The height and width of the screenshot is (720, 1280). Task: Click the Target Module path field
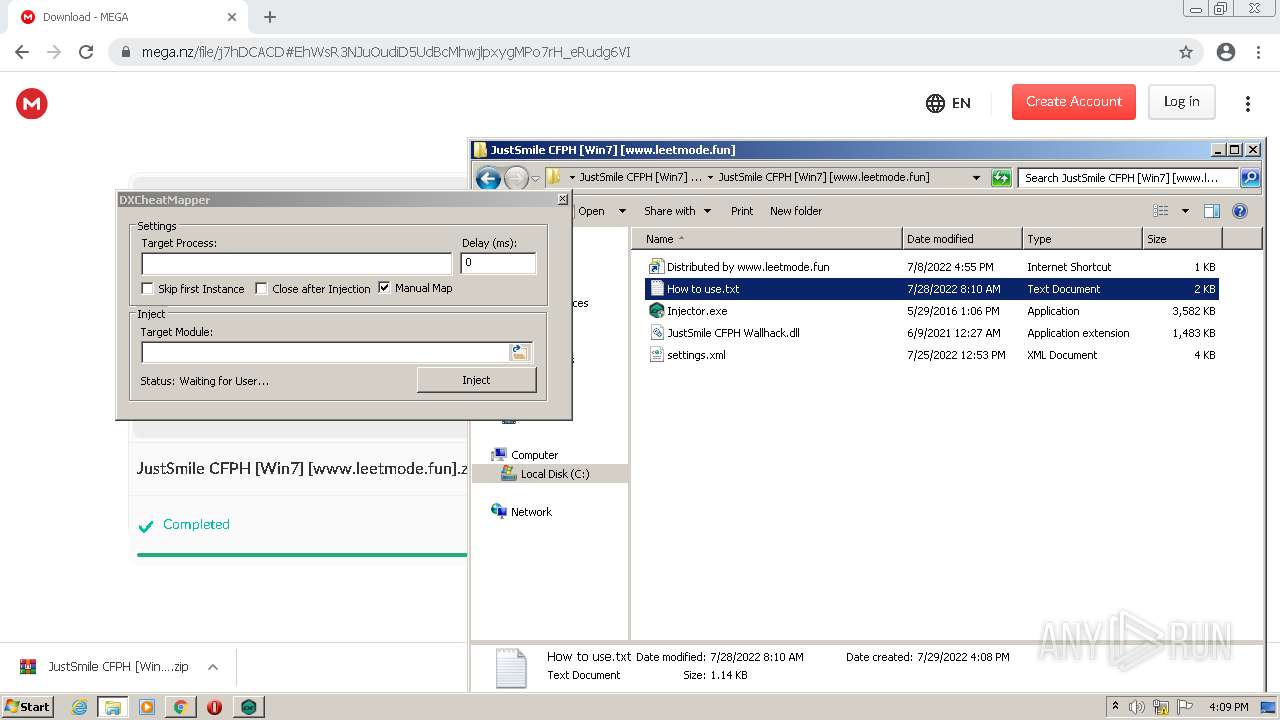coord(325,352)
